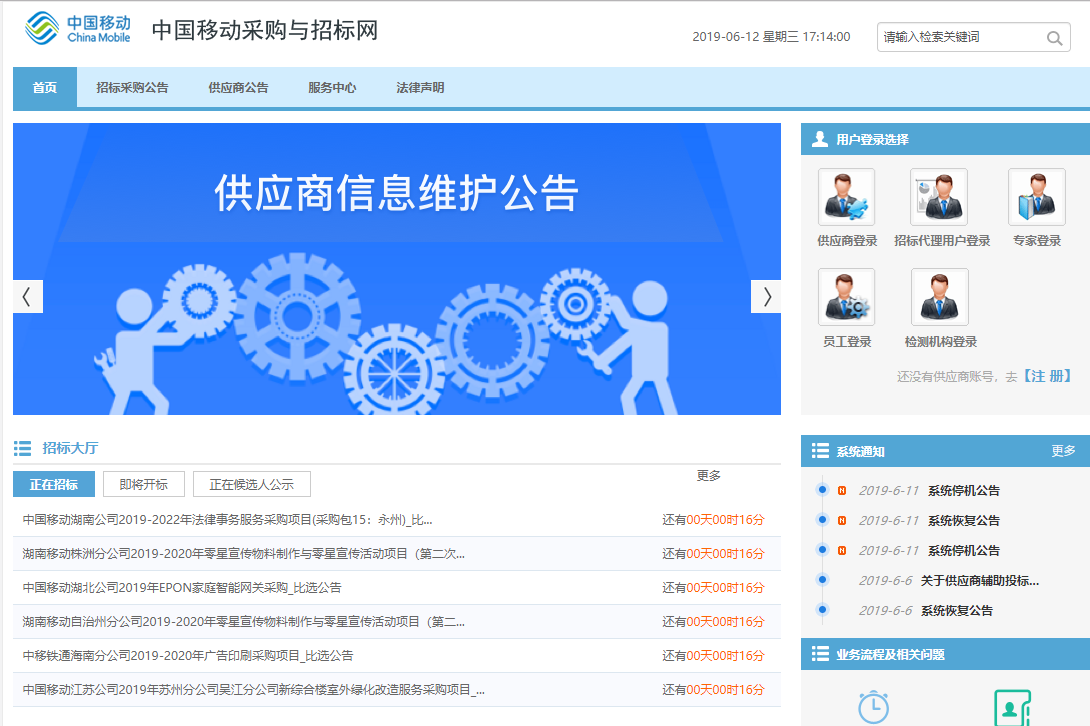This screenshot has height=726, width=1090.
Task: Open 中国移动江苏公司2019年苏州分公司吴江分公司 listing
Action: coord(253,690)
